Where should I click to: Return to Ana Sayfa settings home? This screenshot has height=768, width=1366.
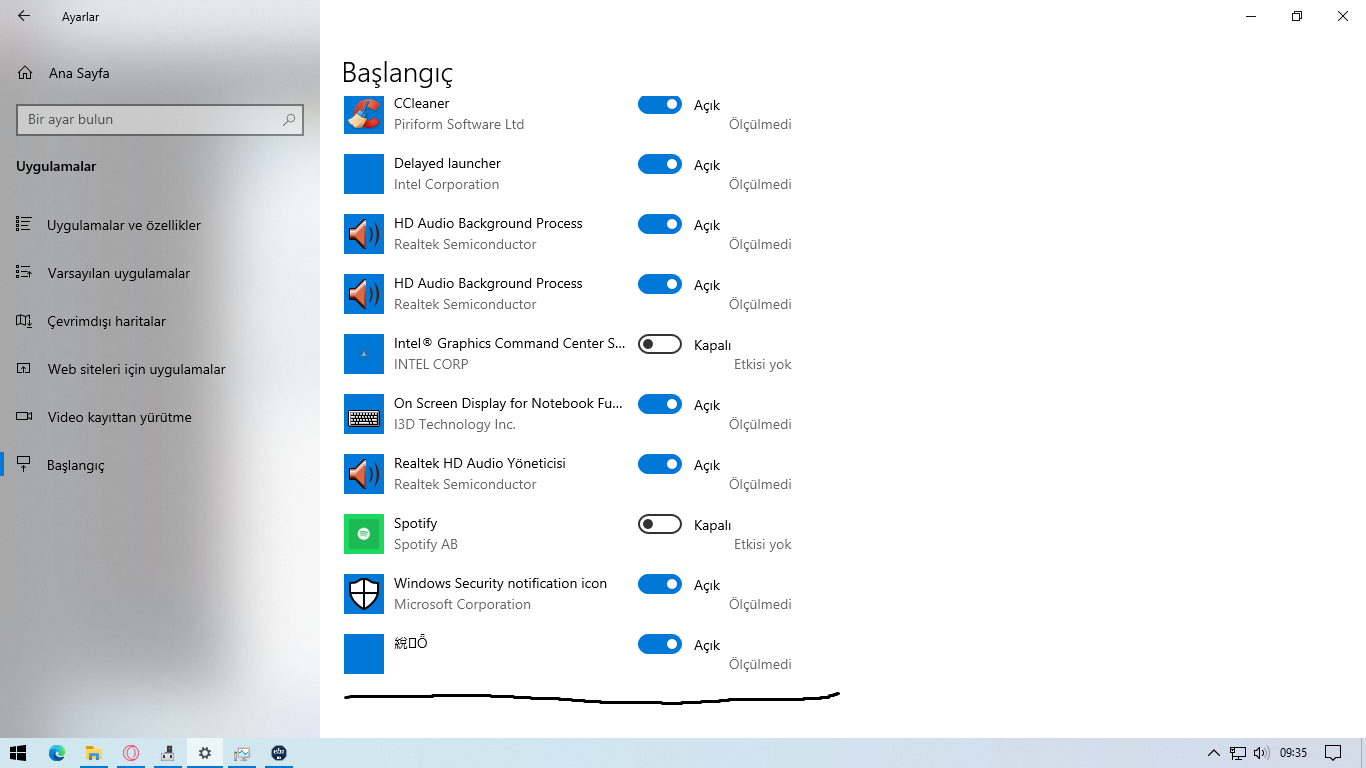tap(160, 73)
